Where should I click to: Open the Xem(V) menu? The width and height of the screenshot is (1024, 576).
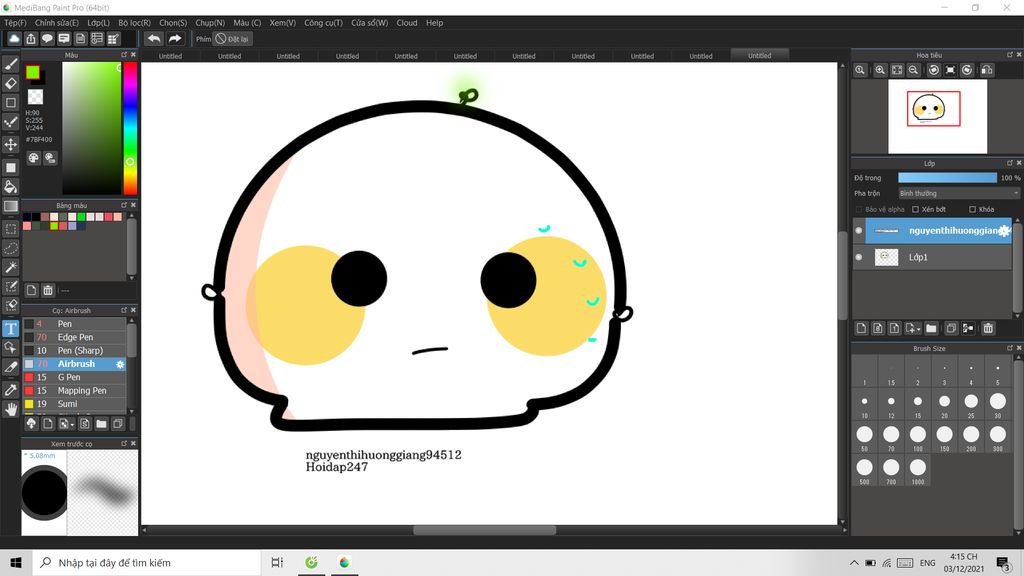[x=283, y=23]
